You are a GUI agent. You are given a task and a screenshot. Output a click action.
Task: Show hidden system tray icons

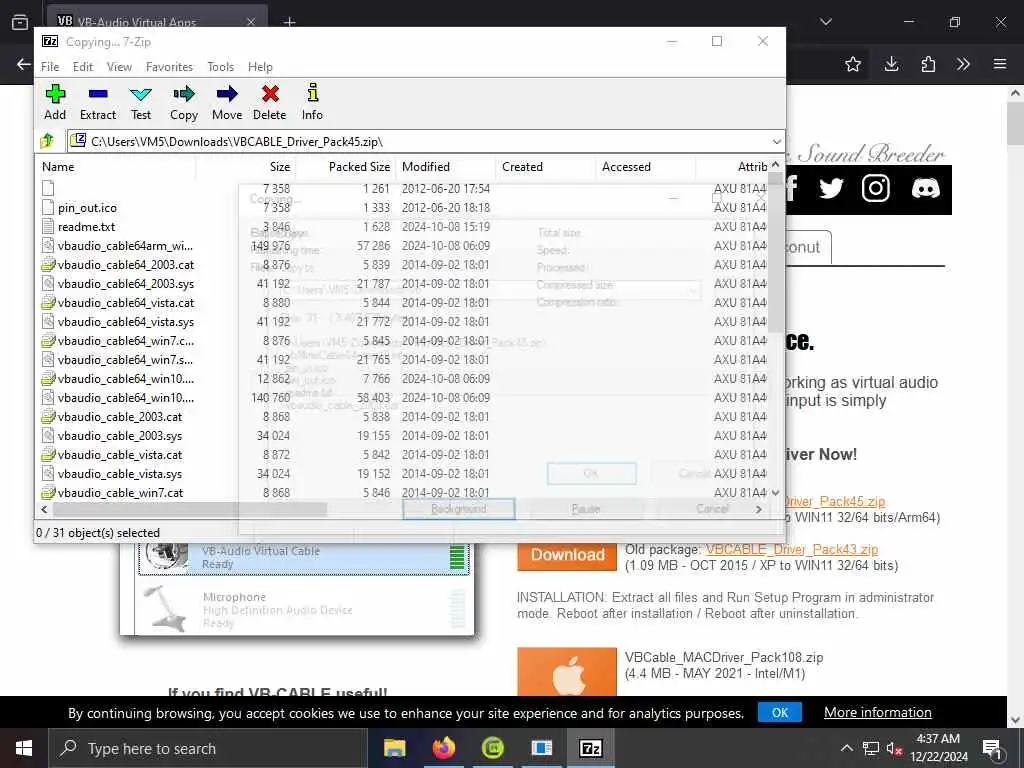pos(846,748)
